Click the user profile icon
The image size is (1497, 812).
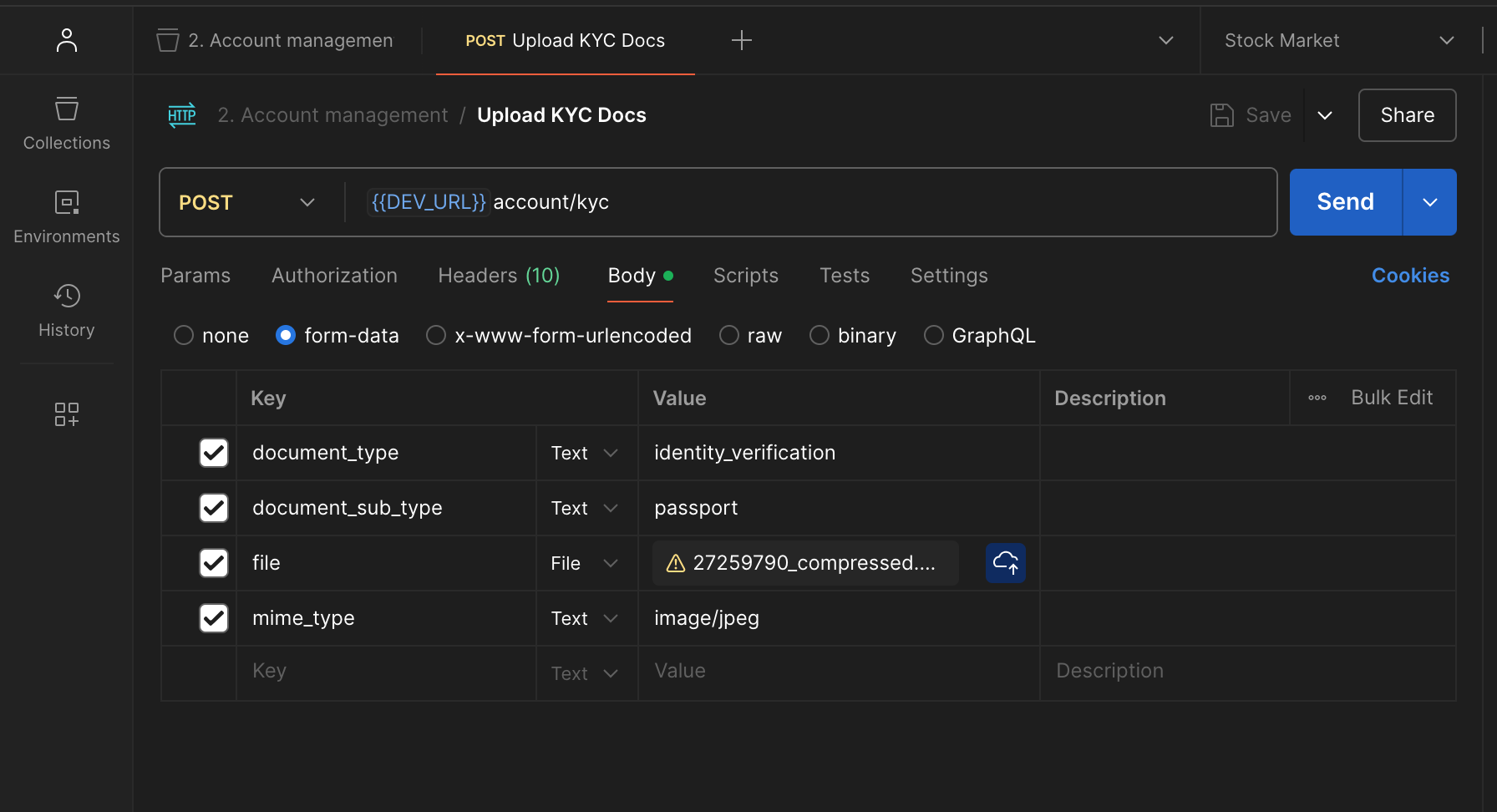click(x=66, y=40)
